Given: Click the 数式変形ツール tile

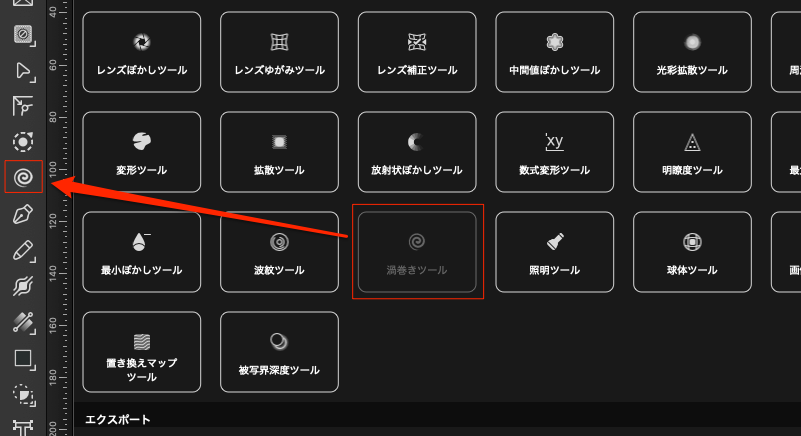Looking at the screenshot, I should pos(555,152).
